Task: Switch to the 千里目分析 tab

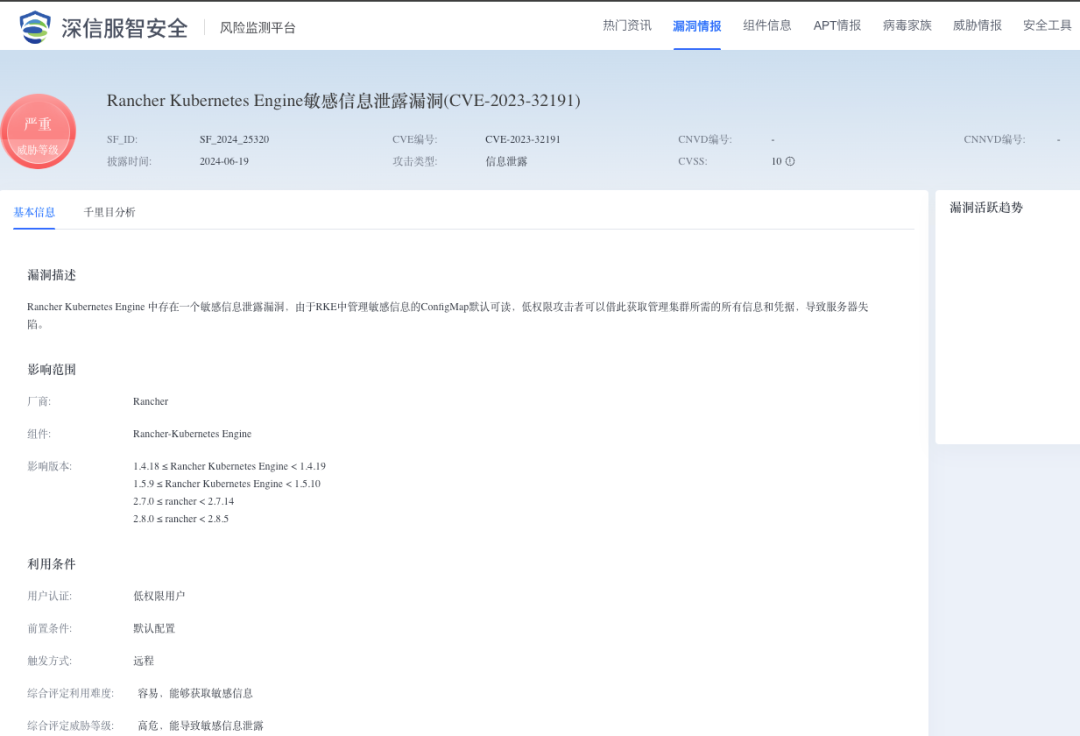Action: pos(110,212)
